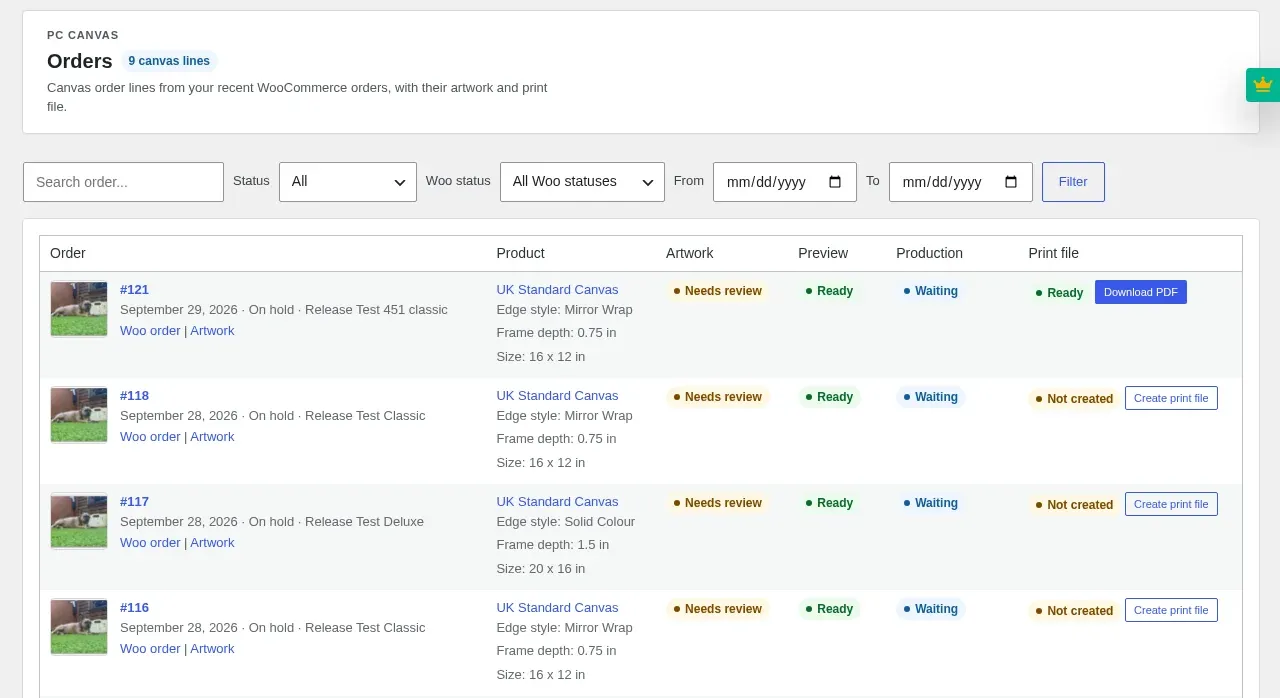Click Waiting production status for order #117
The height and width of the screenshot is (698, 1280).
[930, 503]
